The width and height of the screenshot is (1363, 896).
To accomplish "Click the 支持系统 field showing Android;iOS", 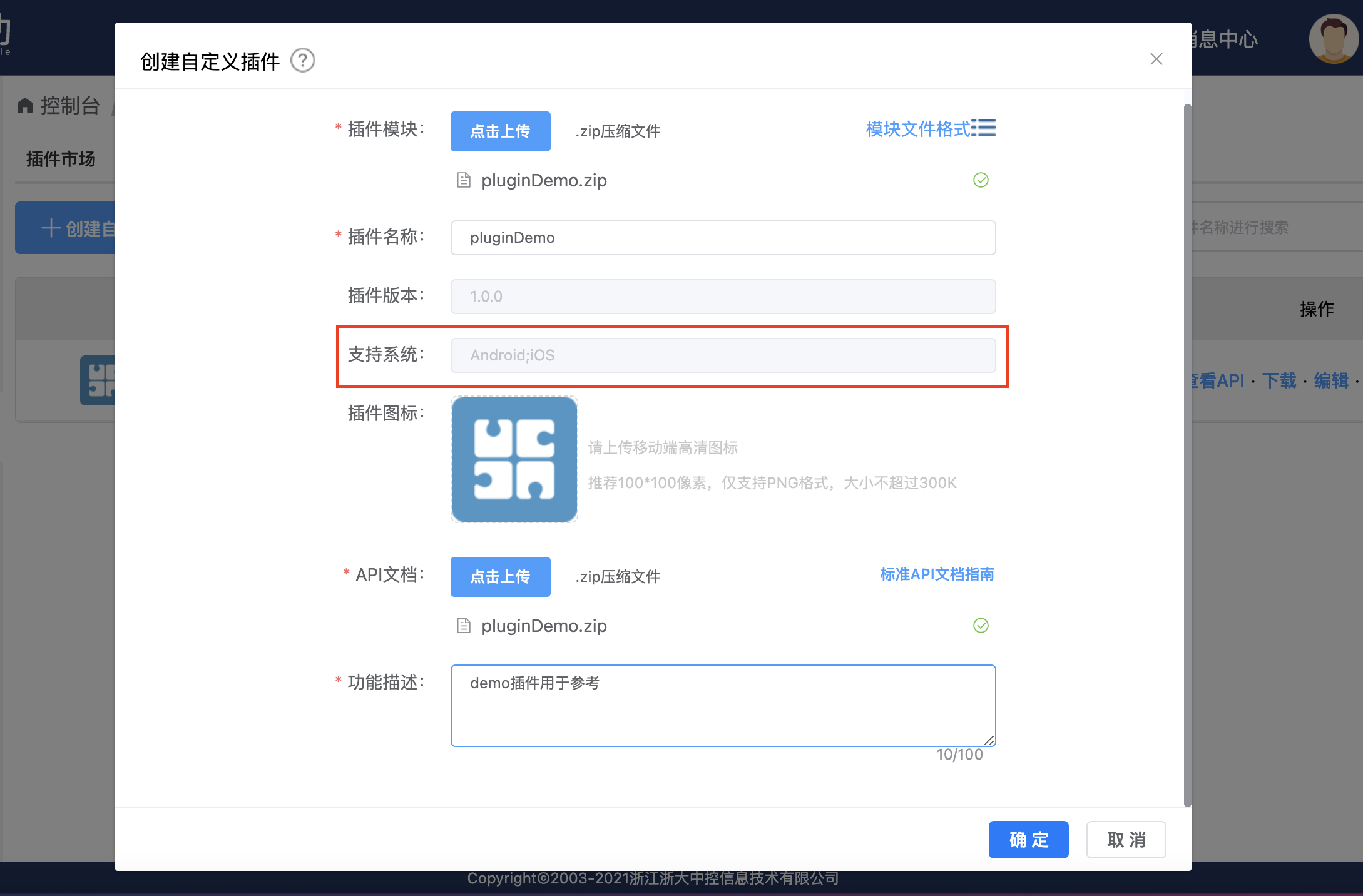I will click(x=723, y=355).
